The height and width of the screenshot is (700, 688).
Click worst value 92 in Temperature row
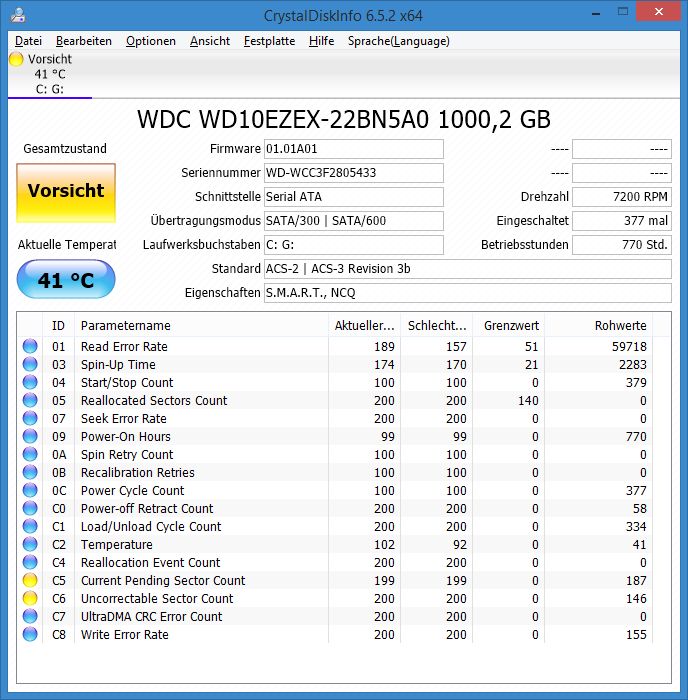click(460, 544)
